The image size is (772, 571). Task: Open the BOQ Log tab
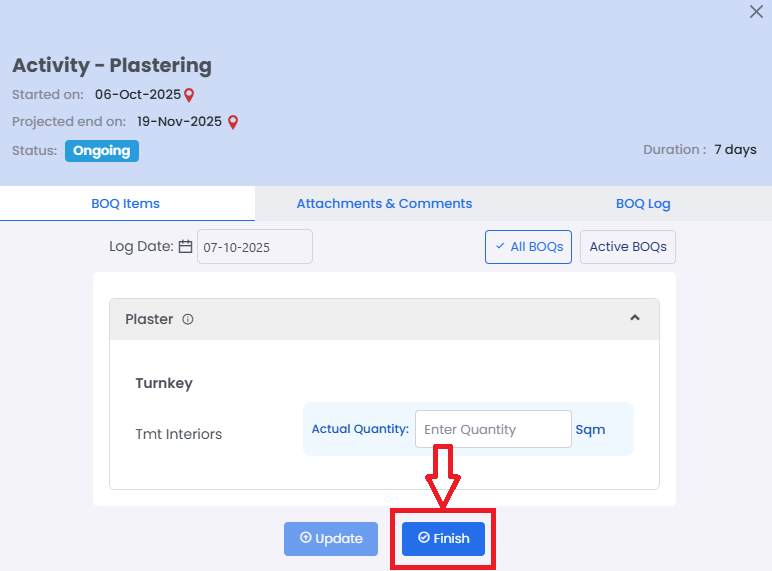[643, 204]
